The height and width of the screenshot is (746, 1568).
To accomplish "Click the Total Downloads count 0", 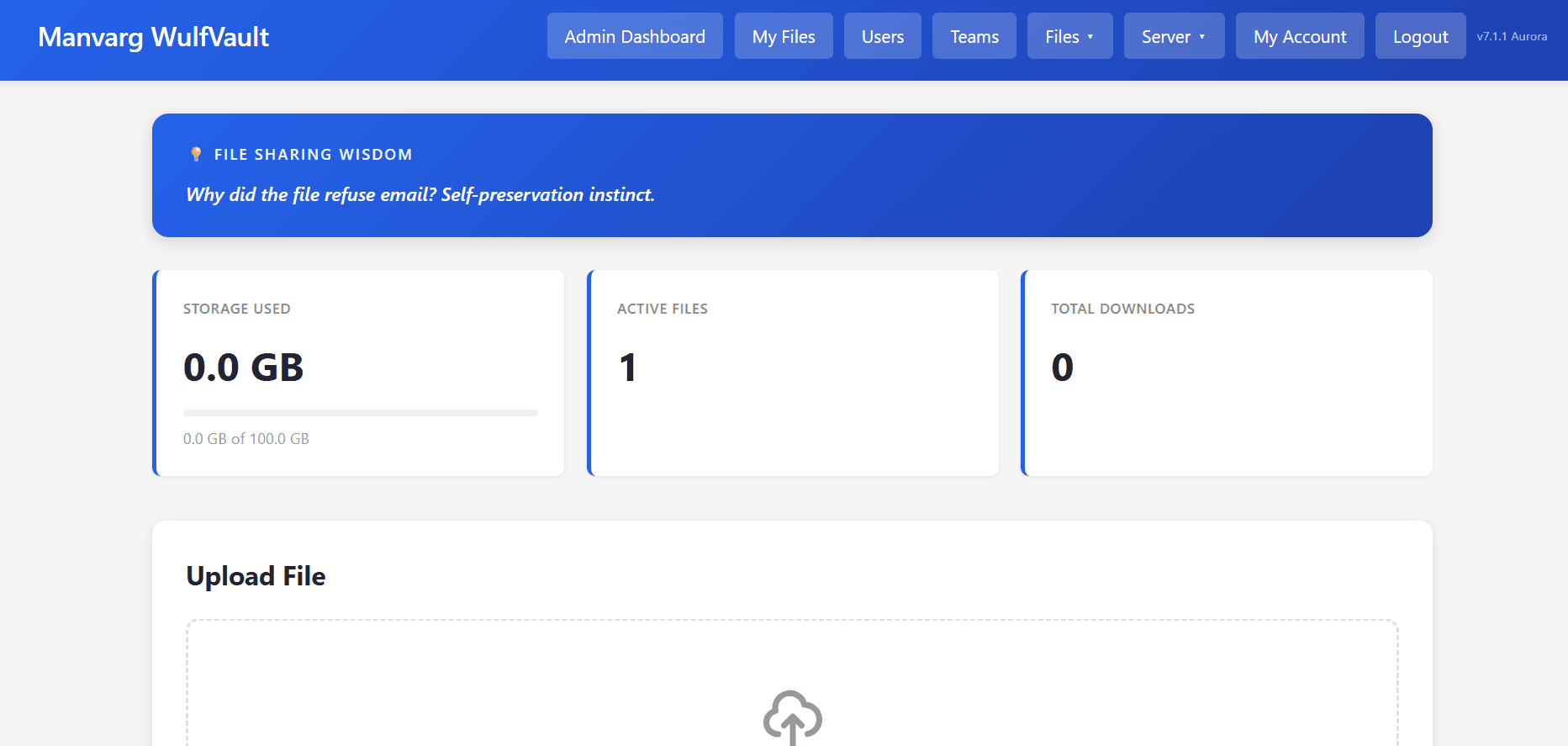I will [1063, 368].
